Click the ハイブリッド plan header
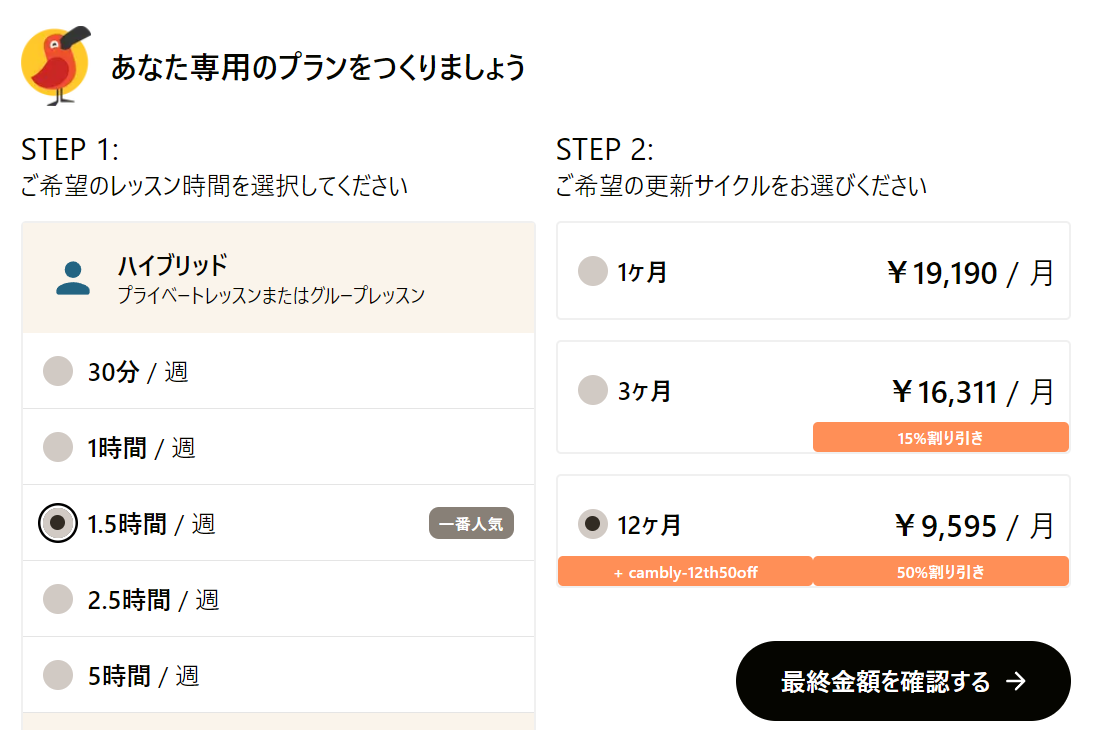1102x730 pixels. point(278,278)
